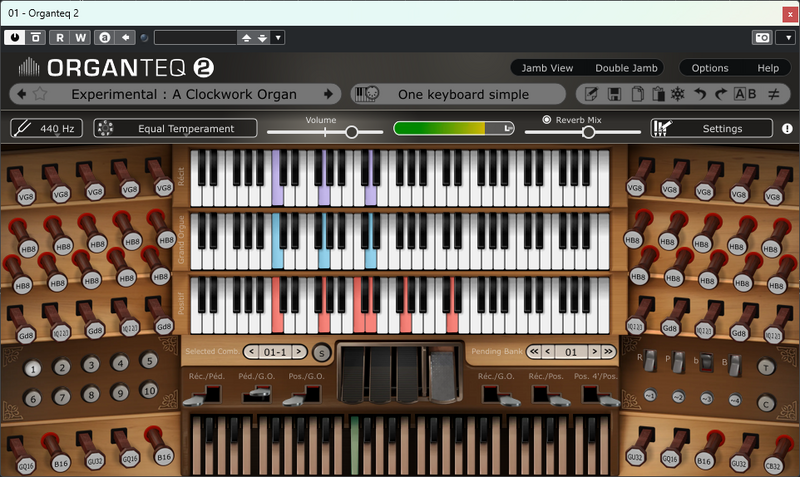The height and width of the screenshot is (477, 800).
Task: Open the Equal Temperament dropdown
Action: coord(176,128)
